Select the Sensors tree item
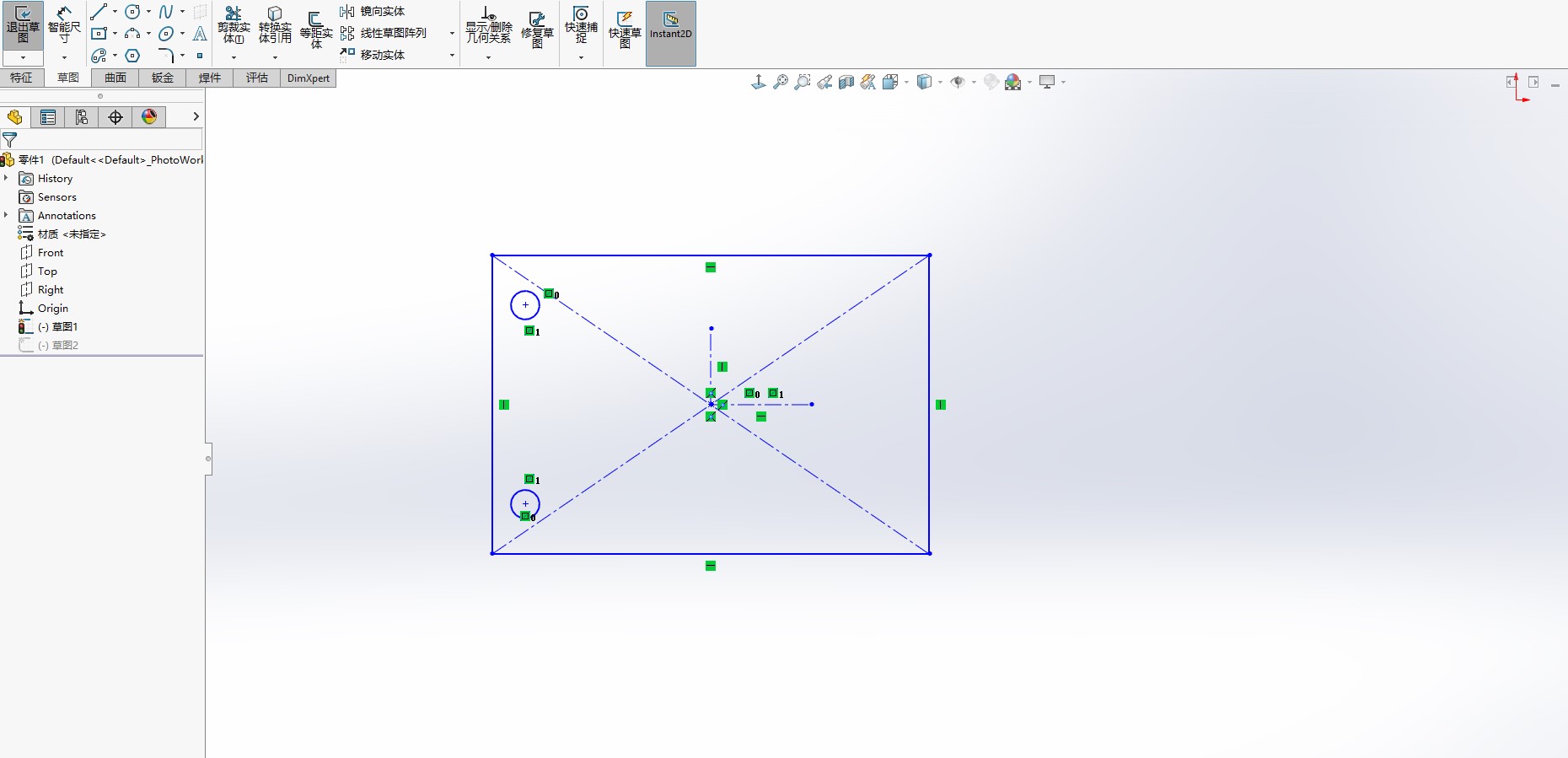 click(48, 197)
